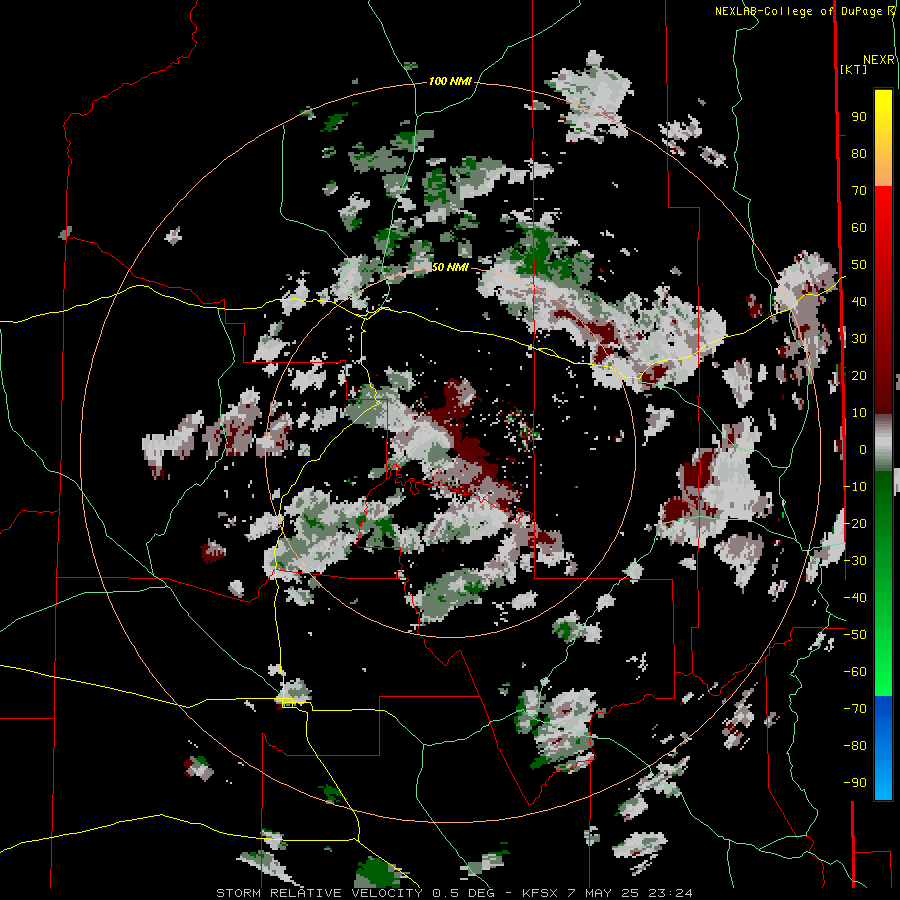Click the gray zero-velocity segment of color bar
The height and width of the screenshot is (900, 900).
point(883,443)
